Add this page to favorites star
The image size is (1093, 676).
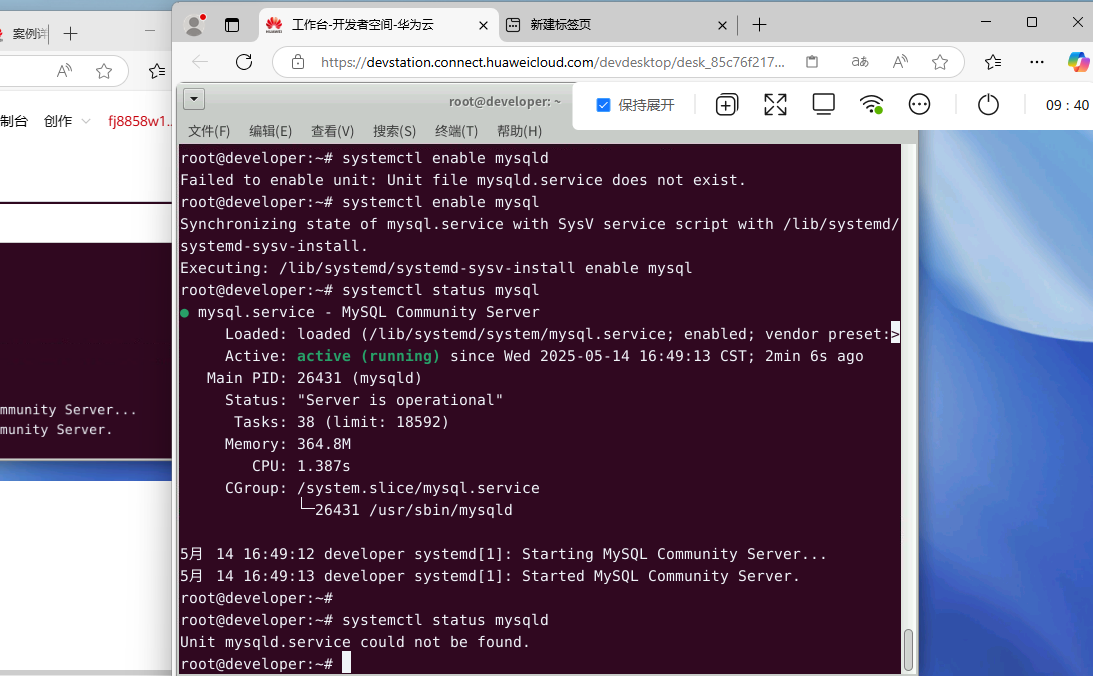click(940, 62)
